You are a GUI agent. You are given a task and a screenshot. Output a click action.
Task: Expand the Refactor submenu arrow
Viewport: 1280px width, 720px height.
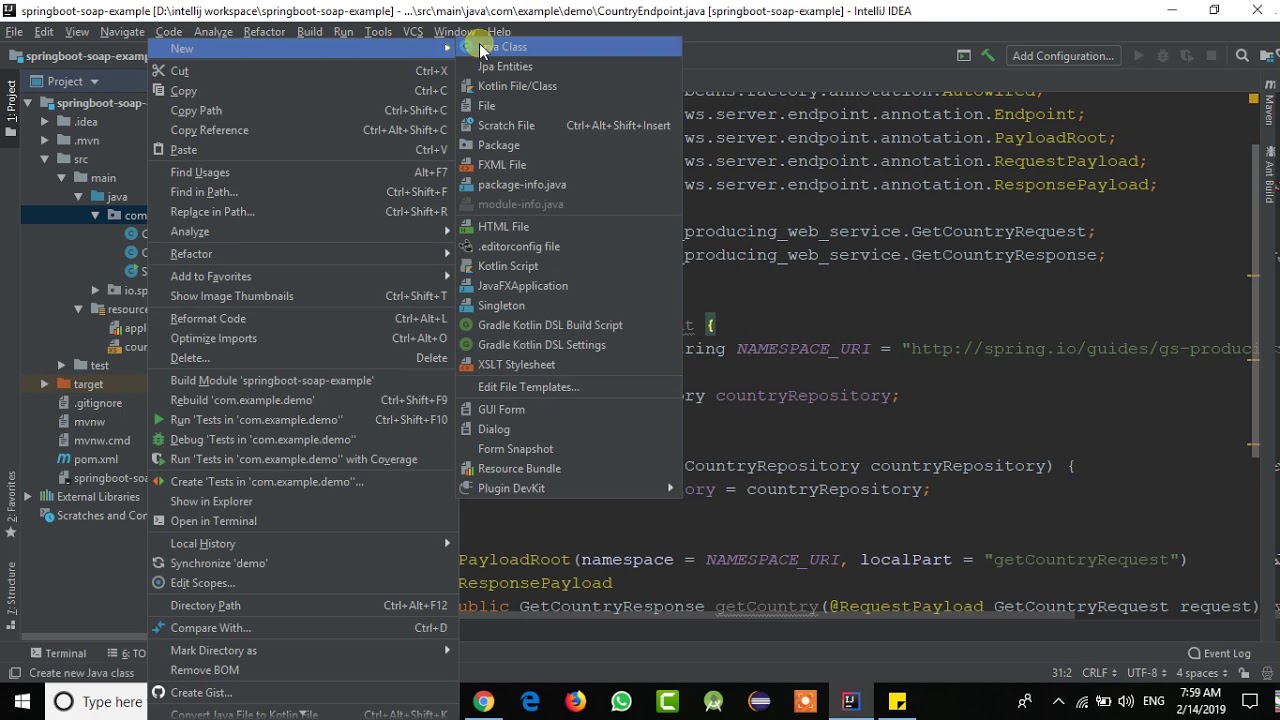pyautogui.click(x=447, y=254)
